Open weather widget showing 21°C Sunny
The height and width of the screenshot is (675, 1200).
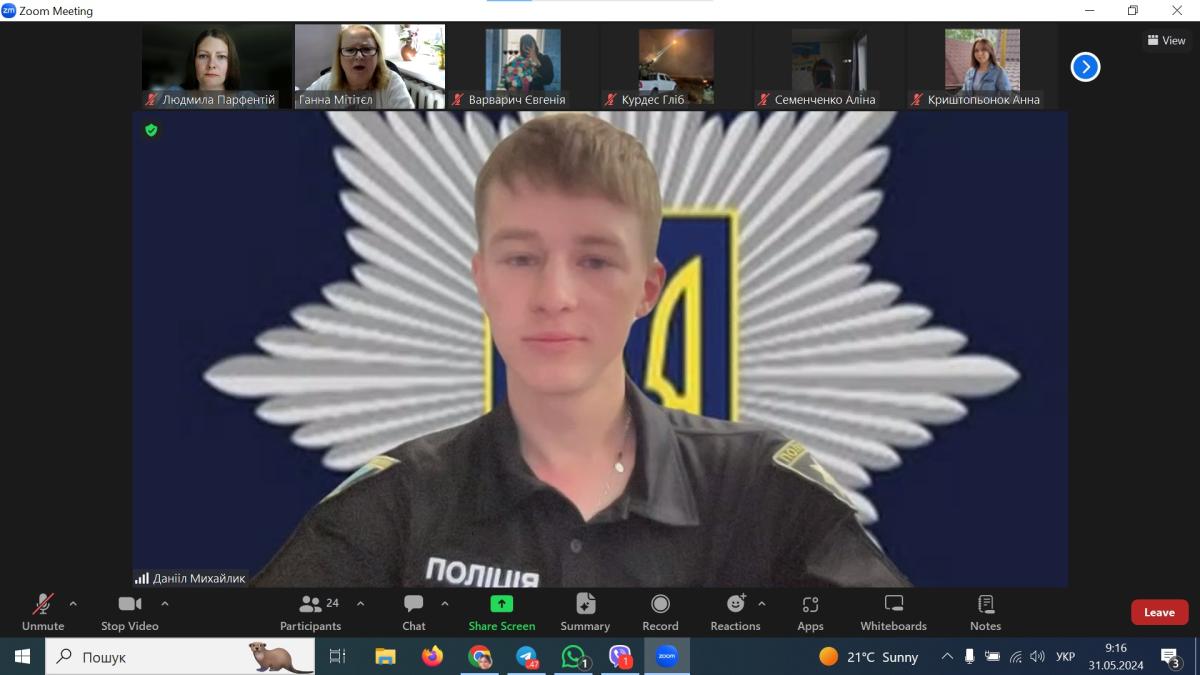[x=868, y=656]
